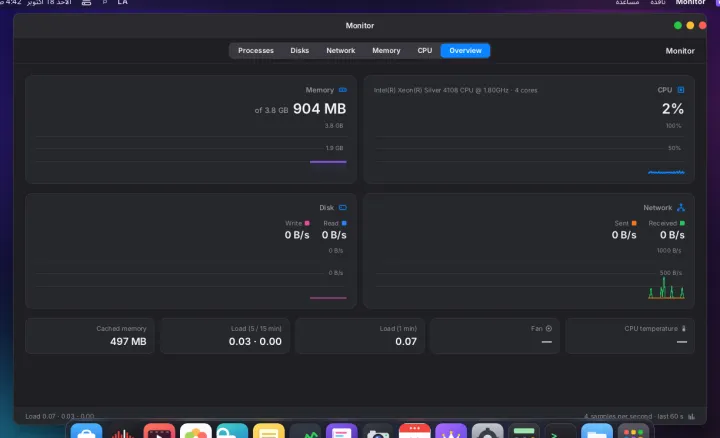Click the Load (1 min) 0.07 card
Viewport: 720px width, 438px height.
click(360, 336)
